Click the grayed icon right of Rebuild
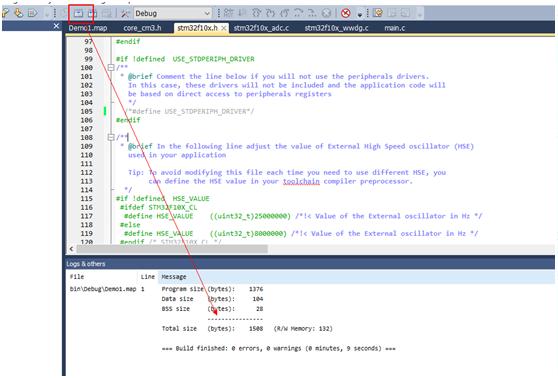The height and width of the screenshot is (378, 558). [106, 14]
